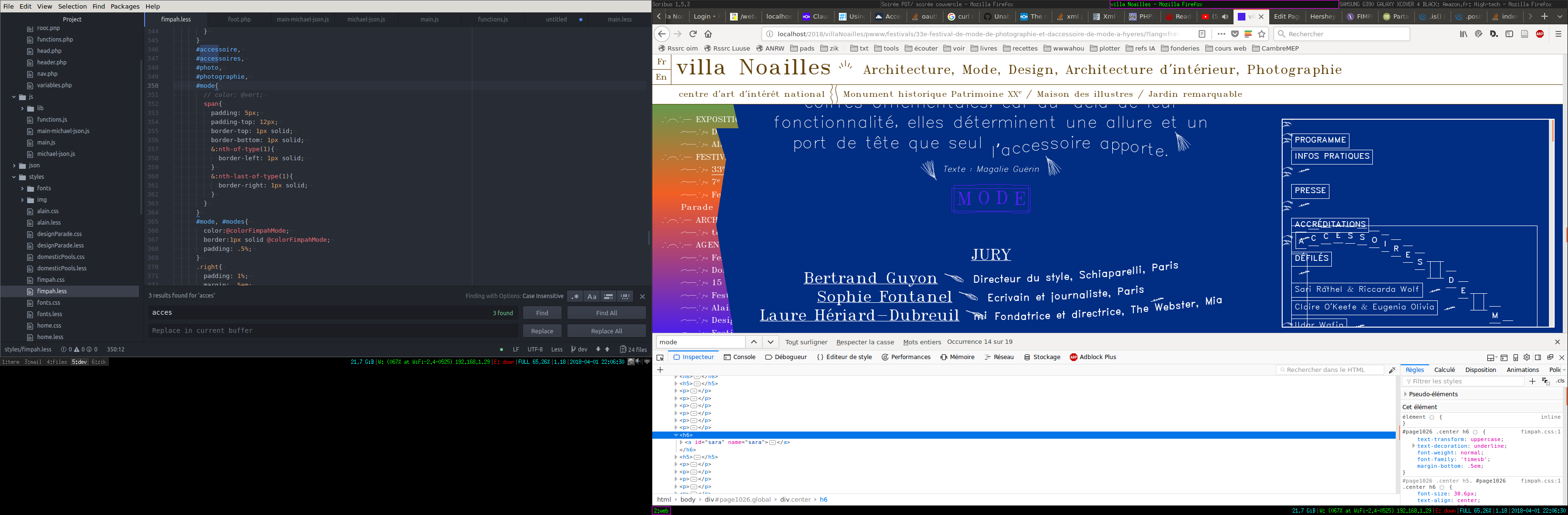
Task: Go to Firefox home page
Action: pyautogui.click(x=708, y=34)
